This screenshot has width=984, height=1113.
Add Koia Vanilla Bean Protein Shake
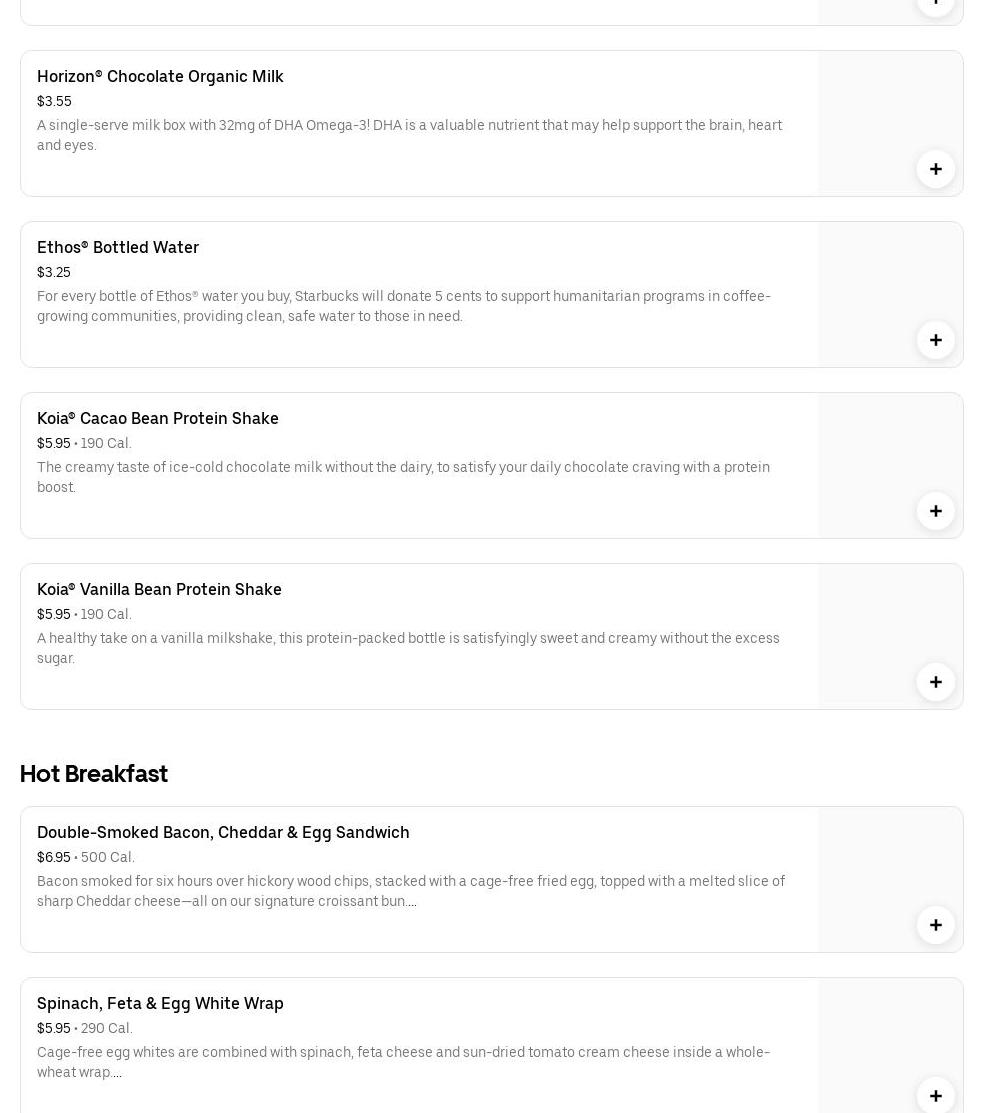[x=935, y=682]
